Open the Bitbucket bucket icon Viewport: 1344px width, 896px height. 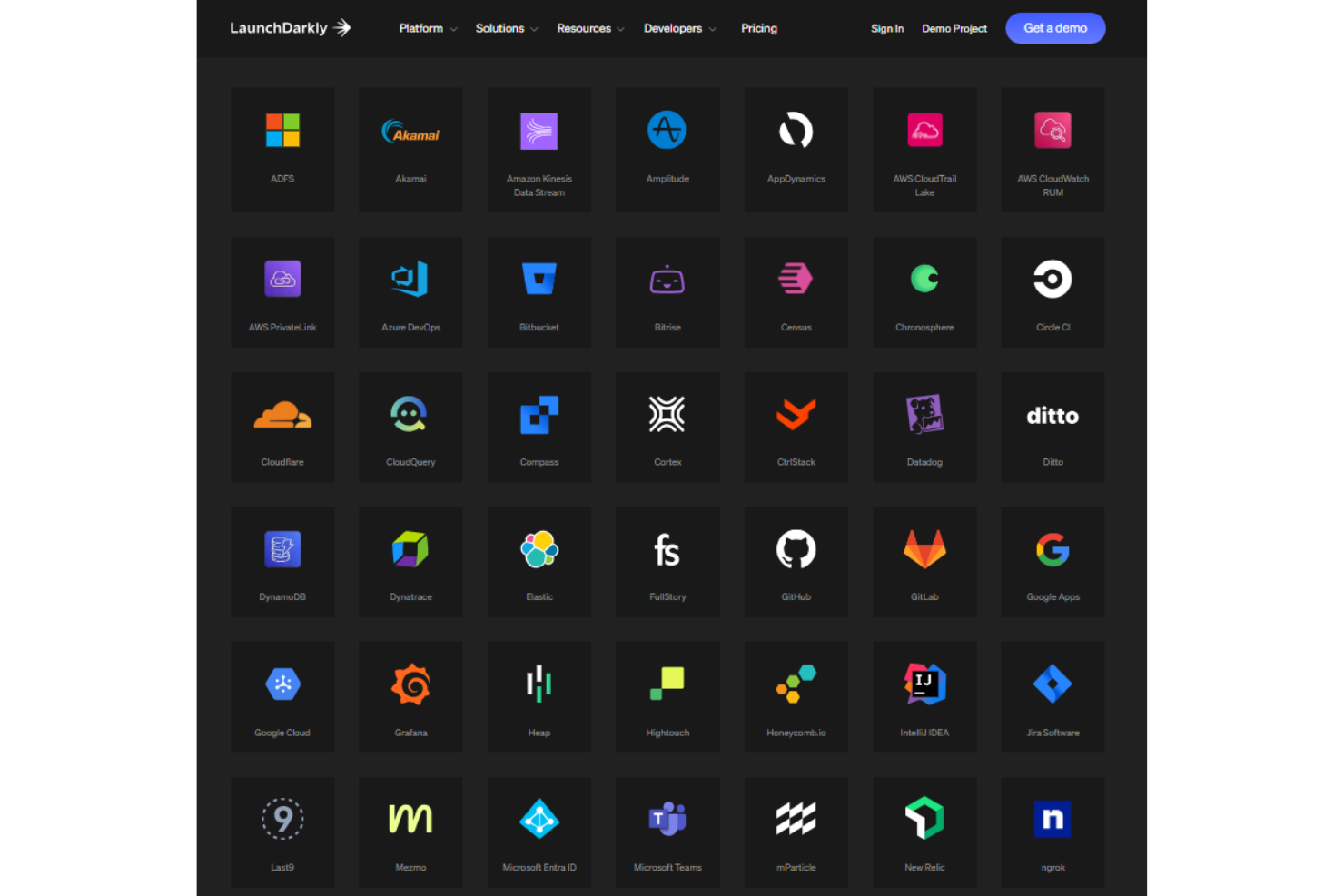pos(539,279)
